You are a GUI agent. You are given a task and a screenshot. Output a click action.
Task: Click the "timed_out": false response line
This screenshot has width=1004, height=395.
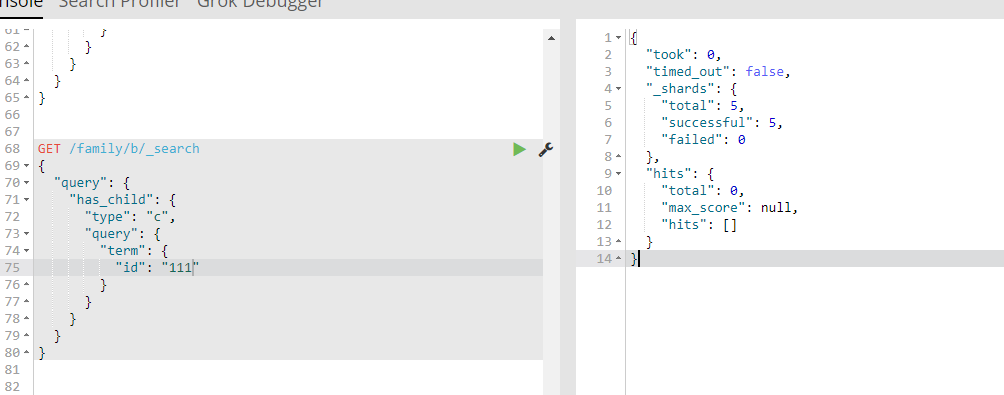tap(718, 72)
